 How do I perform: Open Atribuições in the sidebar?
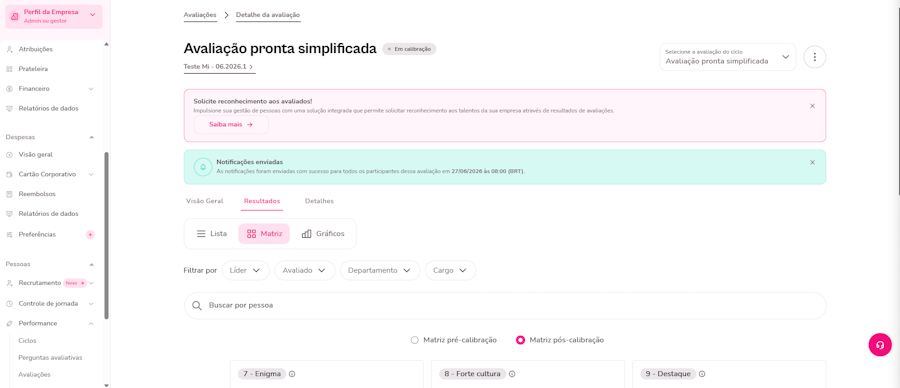click(x=36, y=49)
